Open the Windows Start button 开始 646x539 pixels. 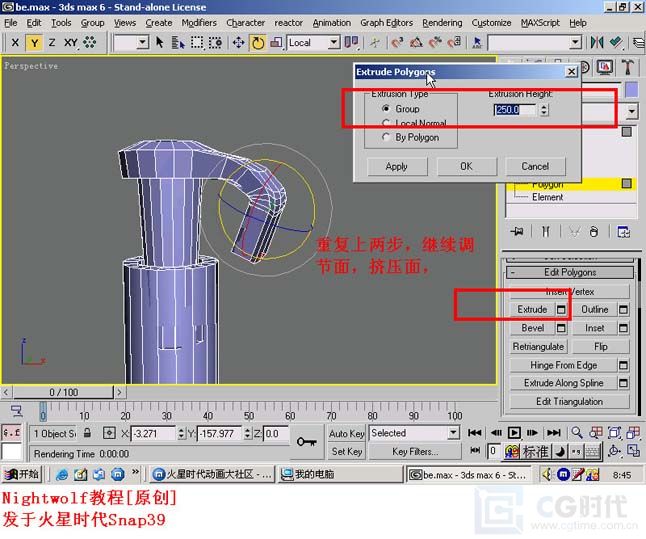[x=21, y=474]
